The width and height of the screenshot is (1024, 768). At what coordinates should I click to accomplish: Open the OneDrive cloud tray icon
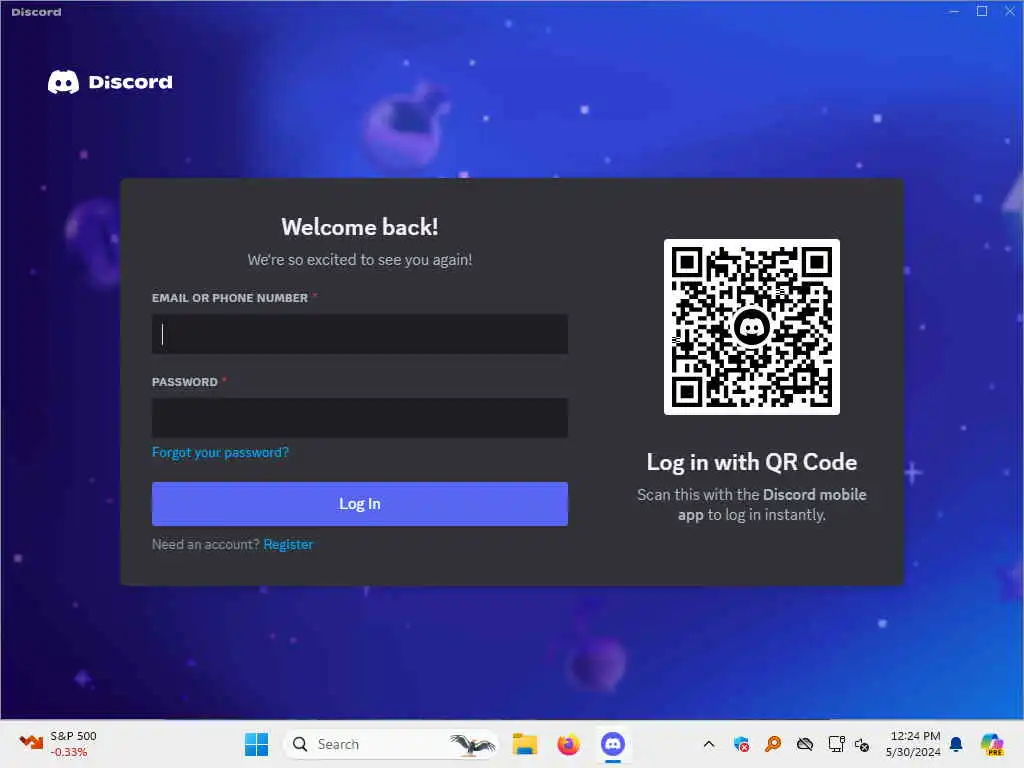point(805,744)
